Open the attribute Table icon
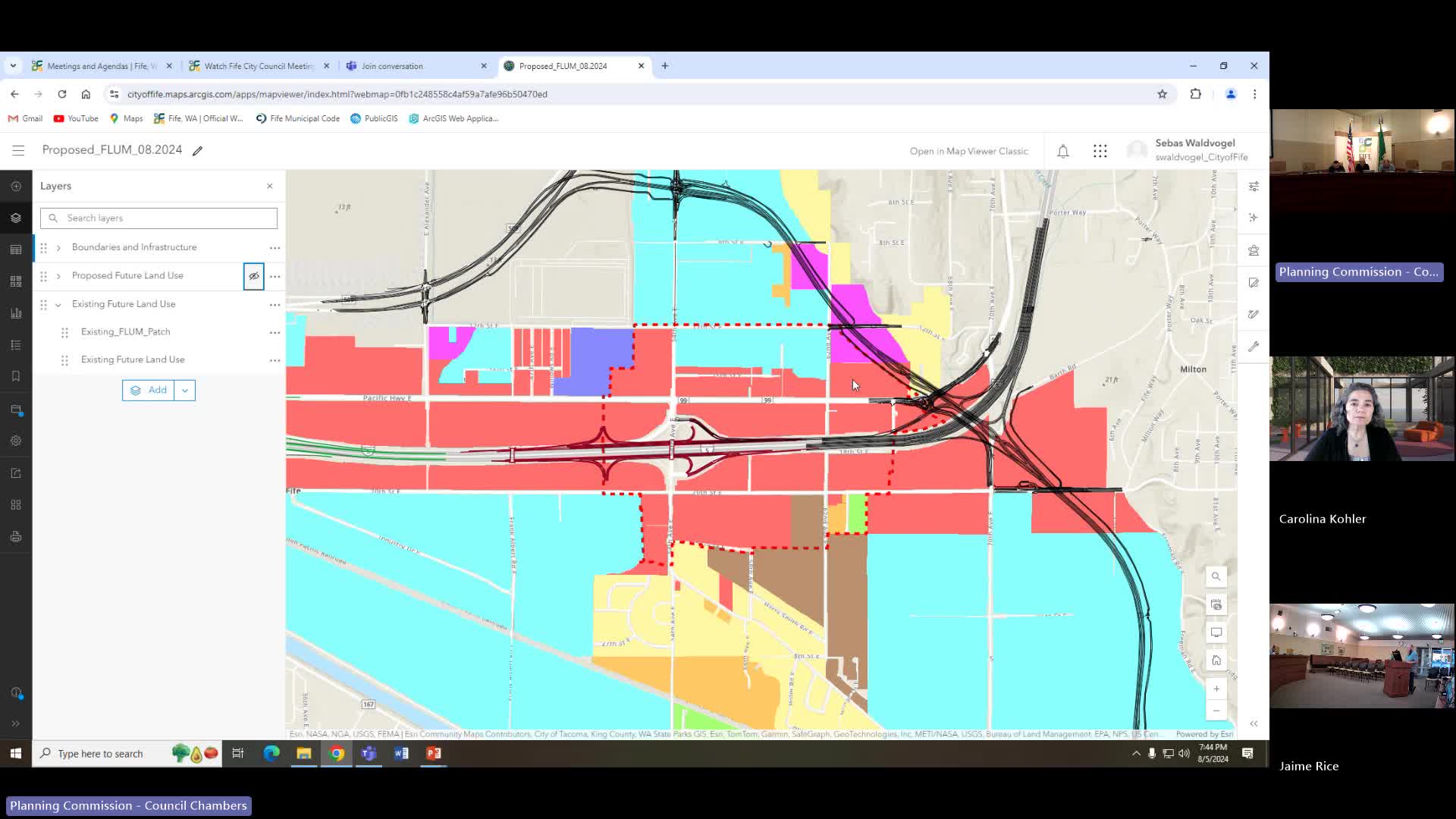Screen dimensions: 1456x819 (x=16, y=249)
